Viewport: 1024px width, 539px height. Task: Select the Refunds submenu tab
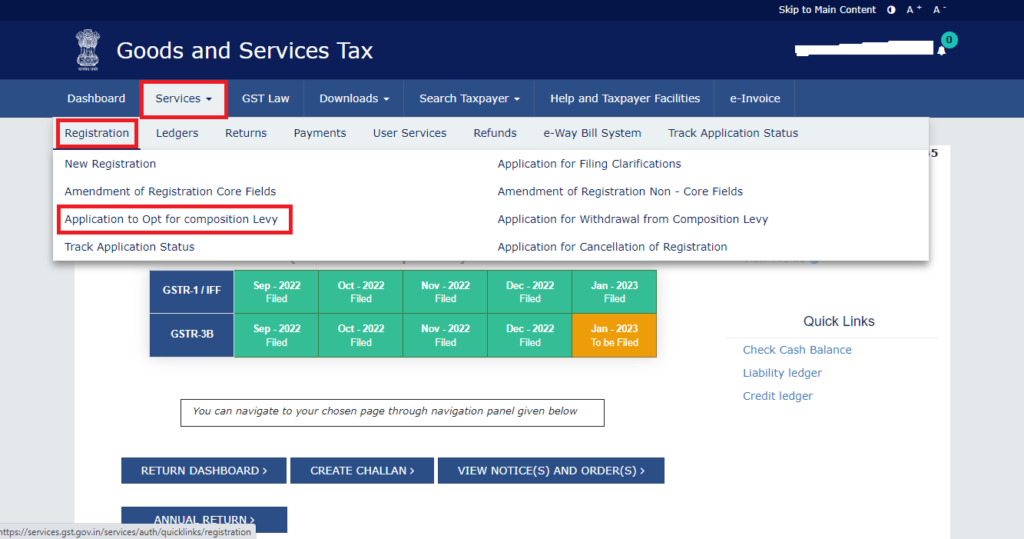495,133
